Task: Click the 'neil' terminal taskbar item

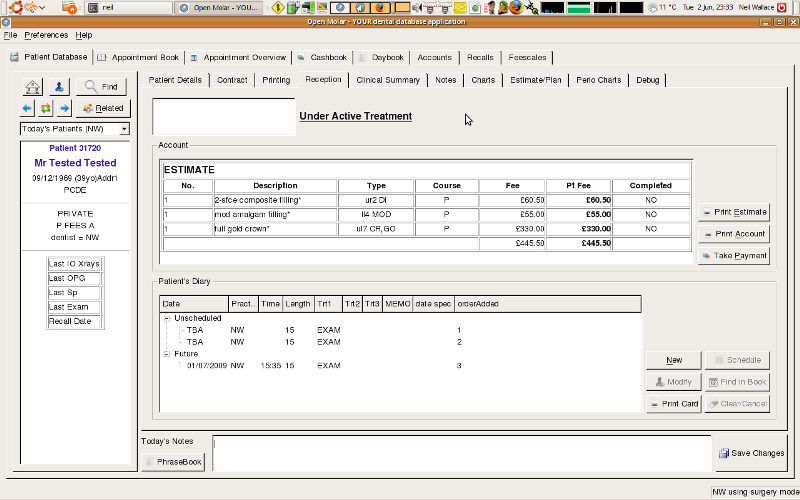Action: coord(128,8)
